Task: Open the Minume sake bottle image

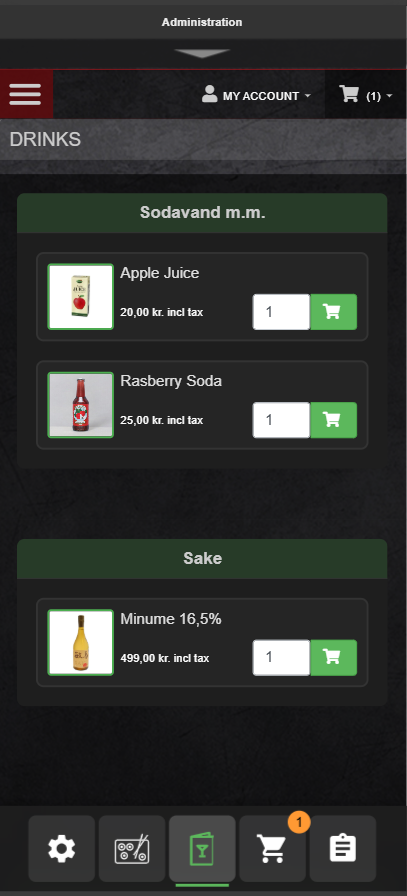Action: [x=81, y=642]
